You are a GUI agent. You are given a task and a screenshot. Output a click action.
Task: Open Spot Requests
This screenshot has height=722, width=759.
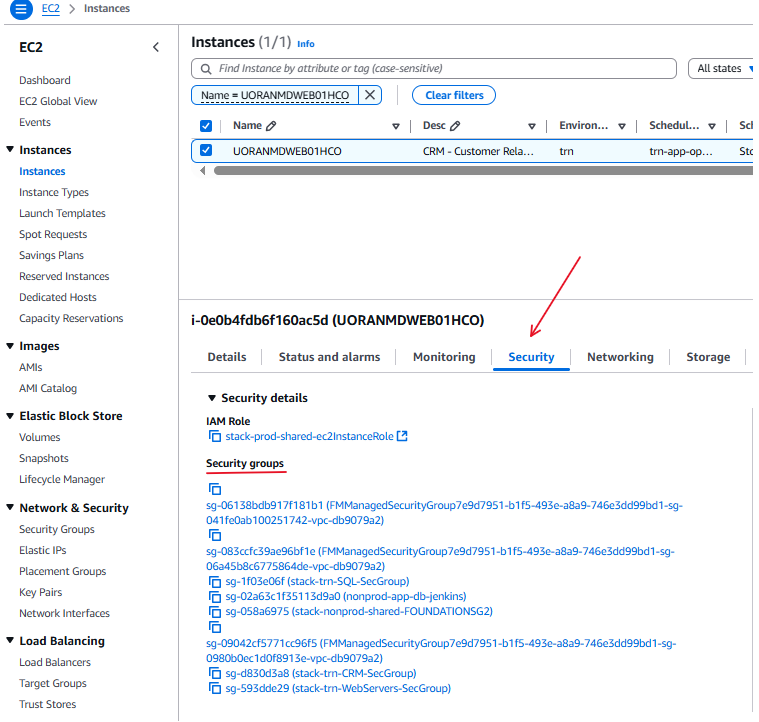53,234
